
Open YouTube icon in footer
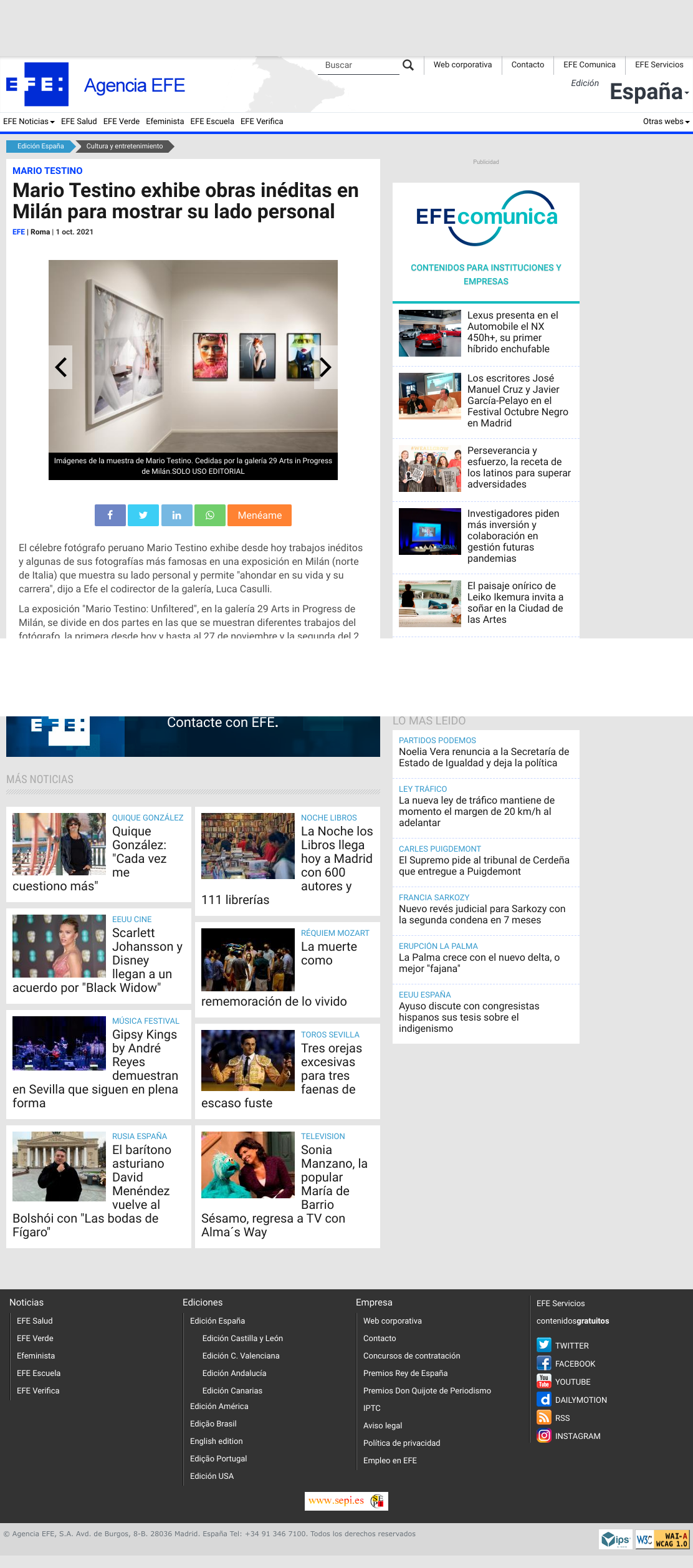click(x=544, y=1381)
